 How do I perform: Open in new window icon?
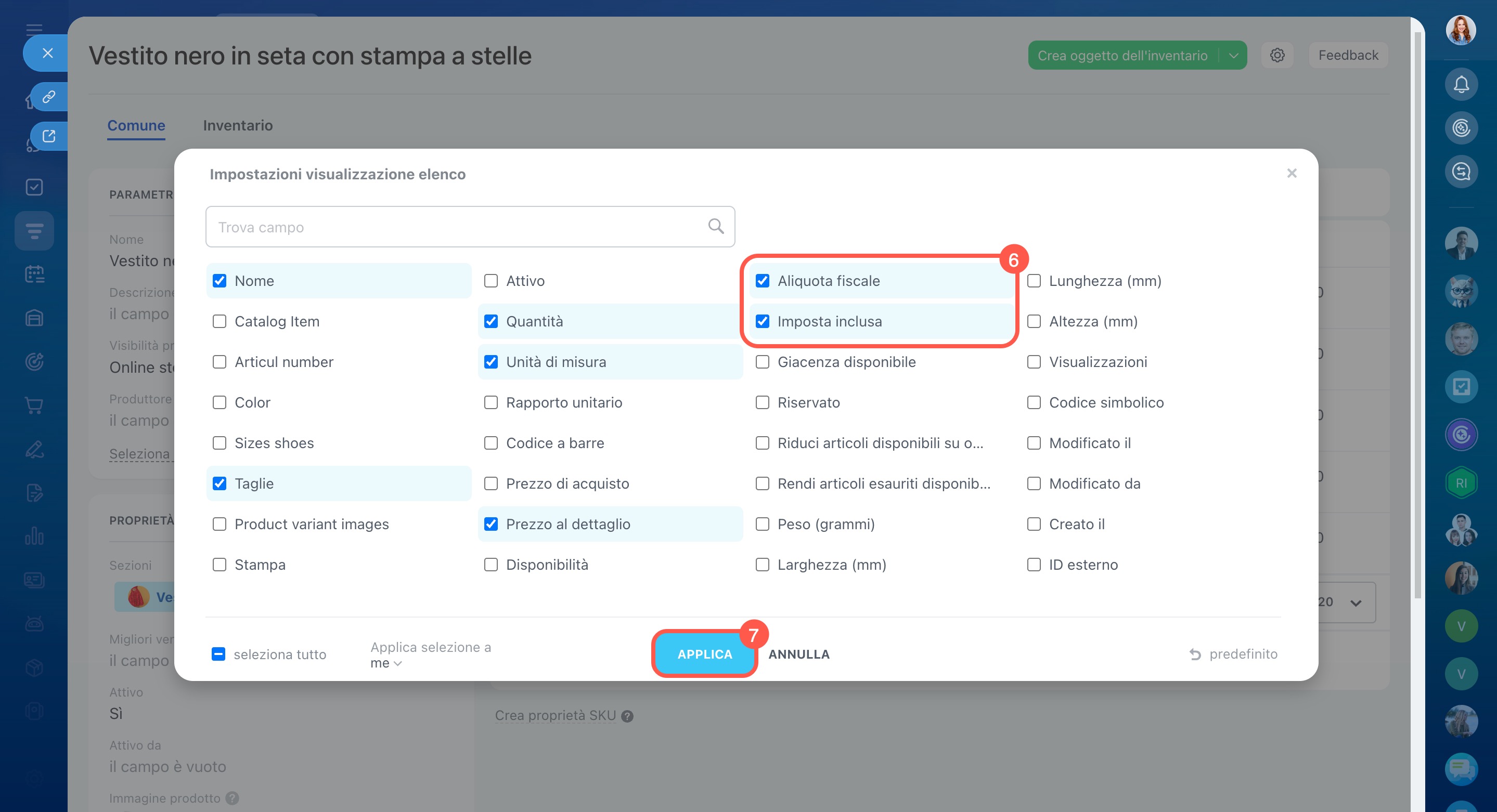tap(49, 136)
